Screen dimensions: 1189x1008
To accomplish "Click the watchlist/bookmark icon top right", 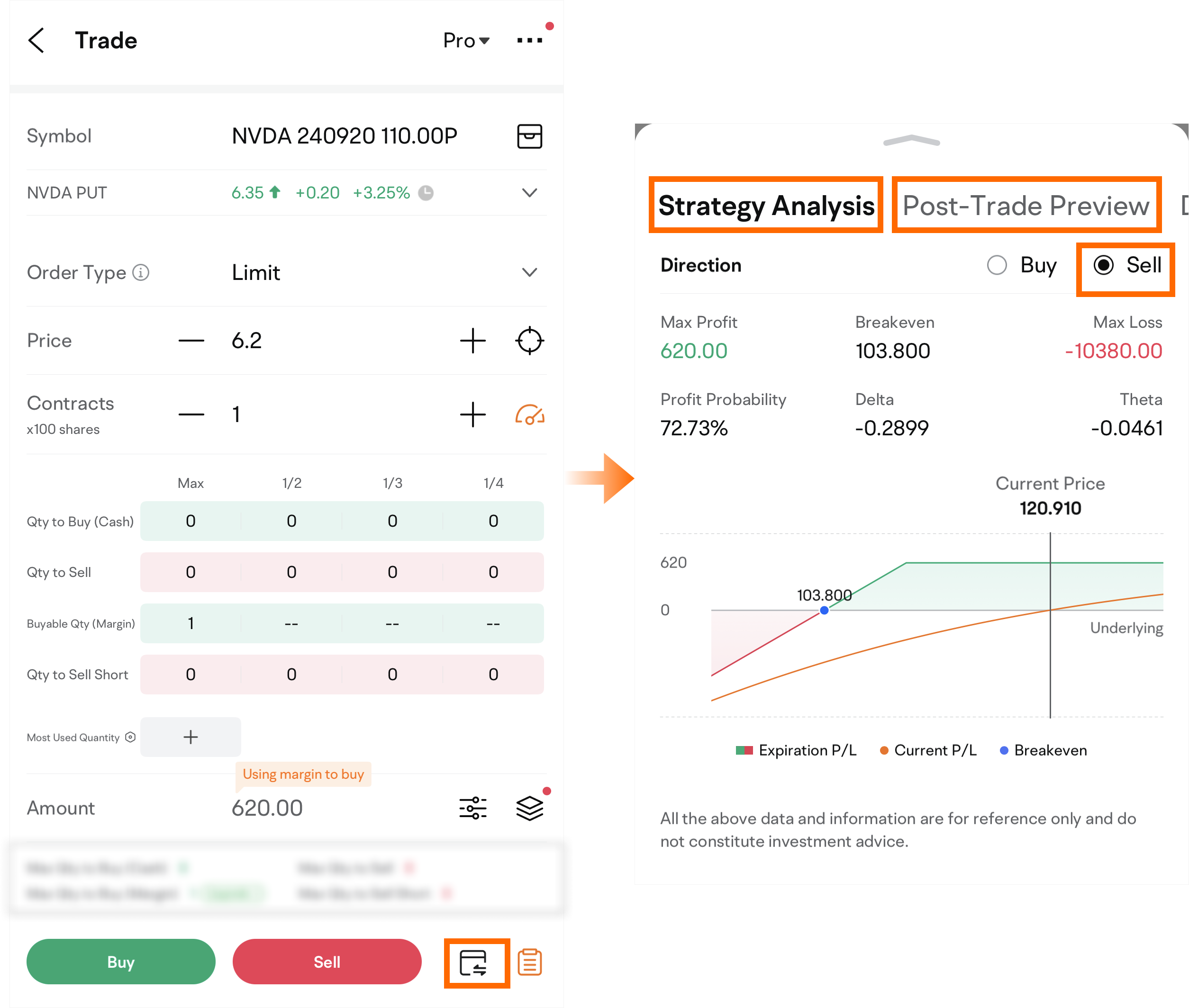I will 529,136.
